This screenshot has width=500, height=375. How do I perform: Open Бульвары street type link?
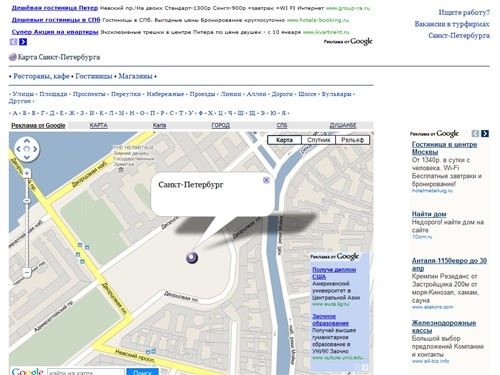[337, 94]
